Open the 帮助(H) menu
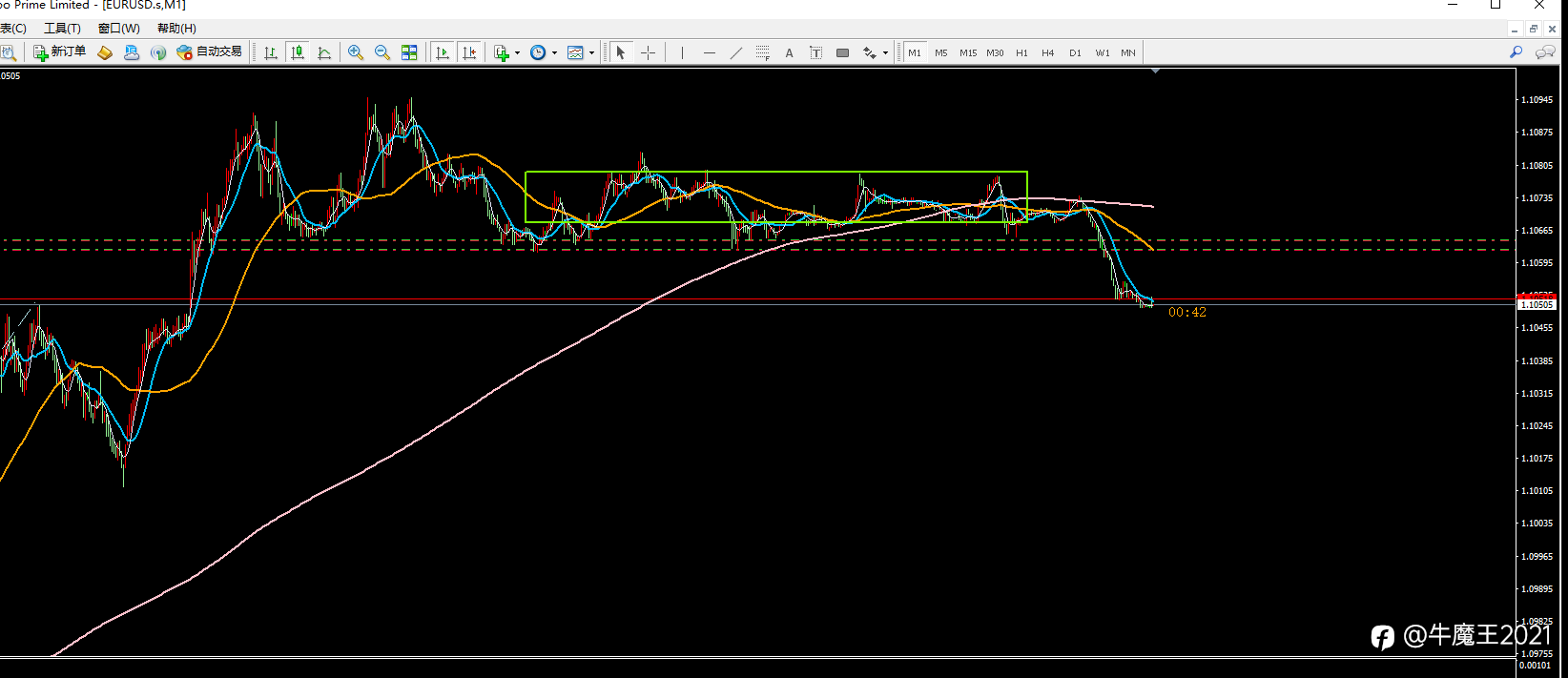 176,29
